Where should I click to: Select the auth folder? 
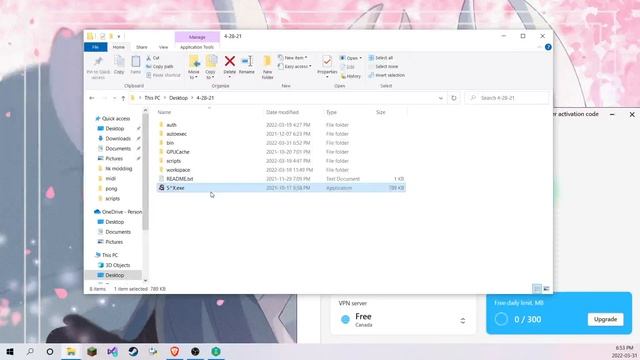[171, 125]
